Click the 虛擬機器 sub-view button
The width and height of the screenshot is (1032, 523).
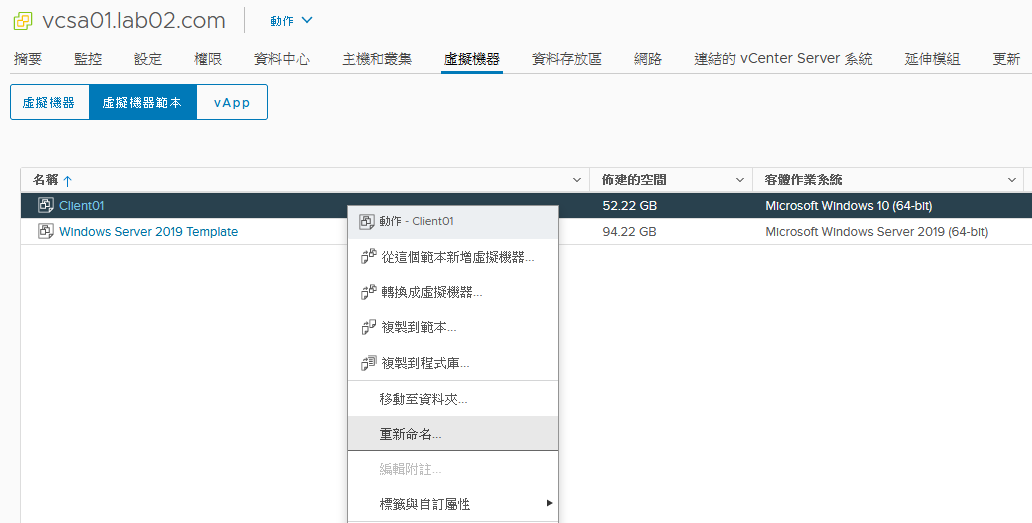point(49,103)
